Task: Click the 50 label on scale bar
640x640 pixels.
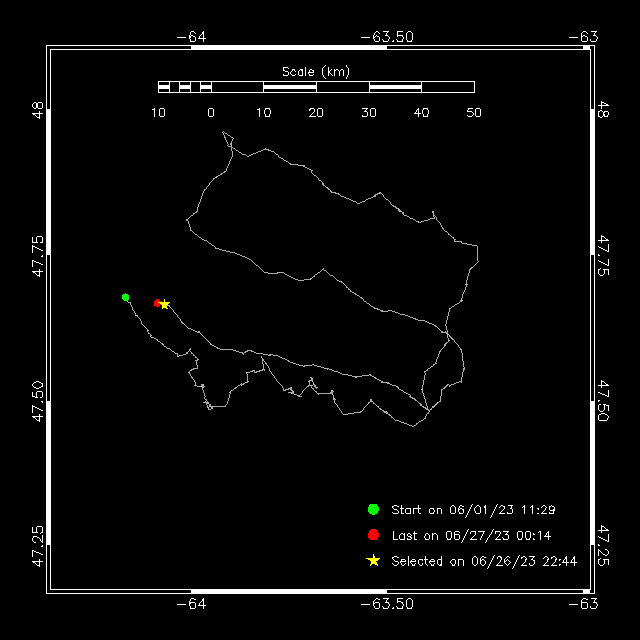Action: click(x=474, y=113)
